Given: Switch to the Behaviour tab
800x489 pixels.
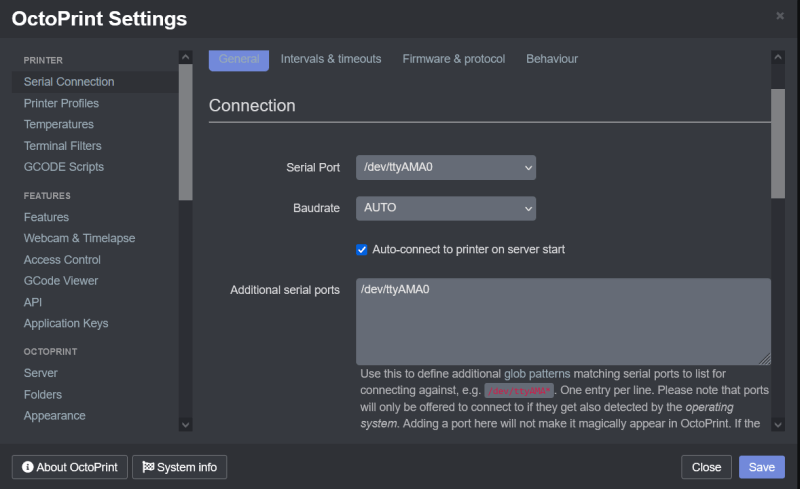Looking at the screenshot, I should 552,59.
